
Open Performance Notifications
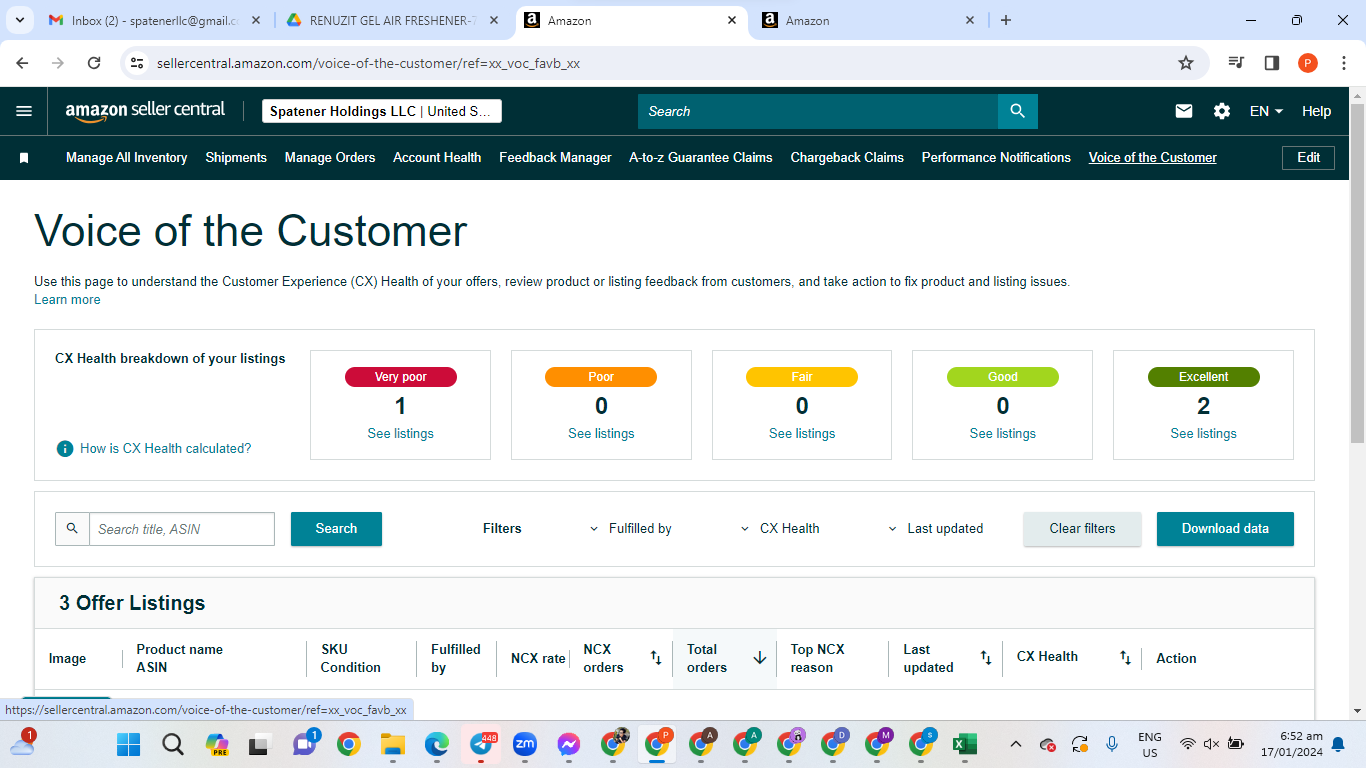[996, 158]
